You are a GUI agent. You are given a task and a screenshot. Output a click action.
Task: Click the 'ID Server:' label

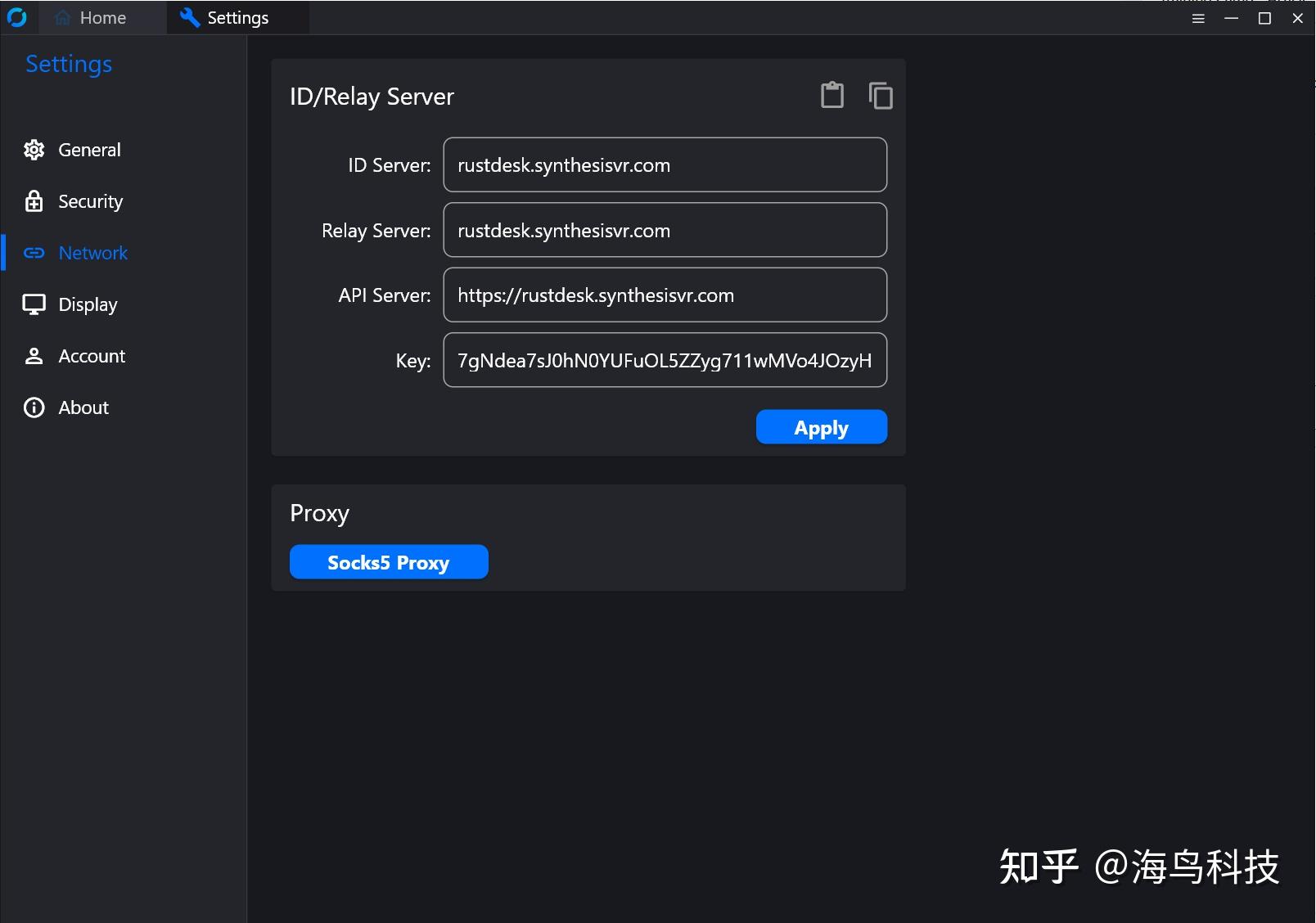[x=389, y=165]
